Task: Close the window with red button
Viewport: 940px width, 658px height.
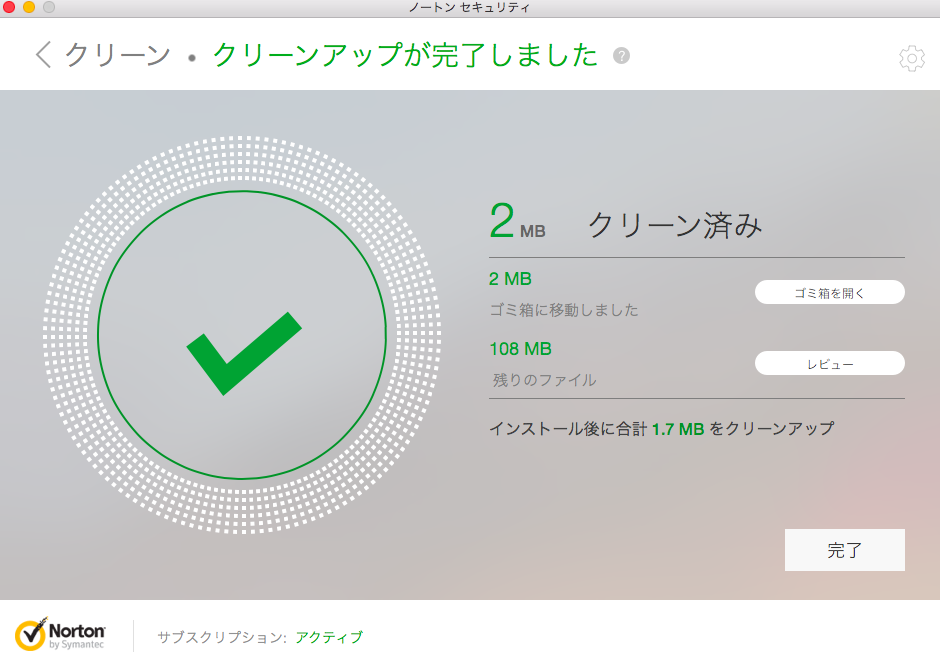Action: (x=9, y=7)
